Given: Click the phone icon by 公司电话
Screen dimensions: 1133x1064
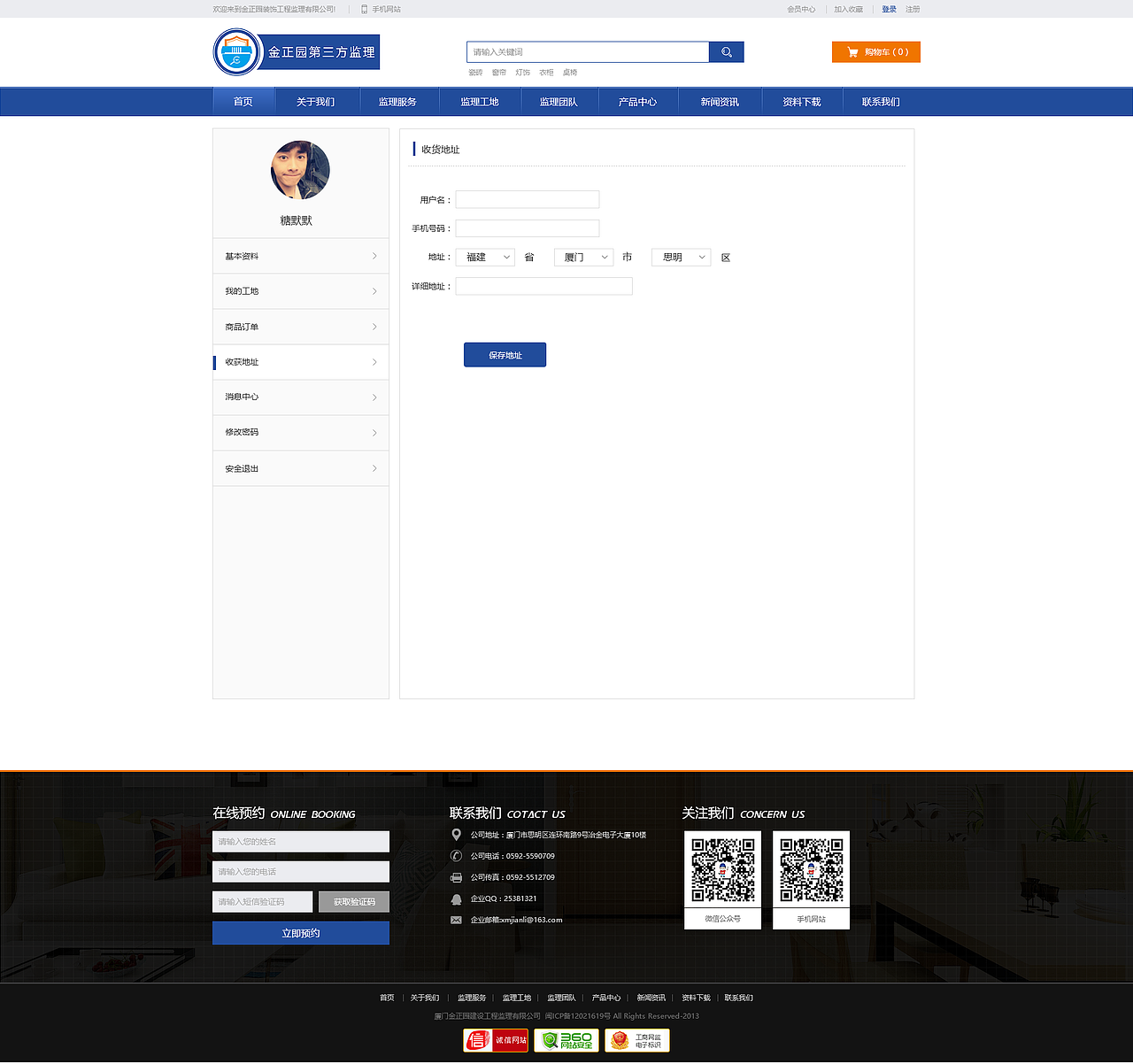Looking at the screenshot, I should [x=456, y=856].
